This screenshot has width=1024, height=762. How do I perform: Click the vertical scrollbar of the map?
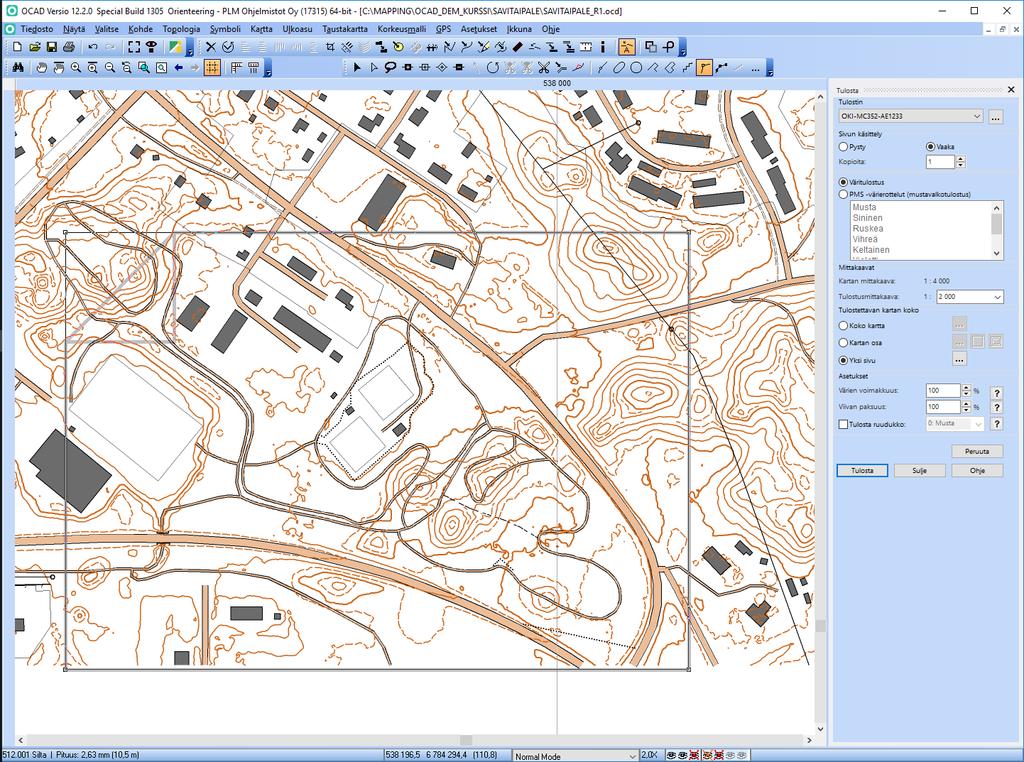pos(821,413)
